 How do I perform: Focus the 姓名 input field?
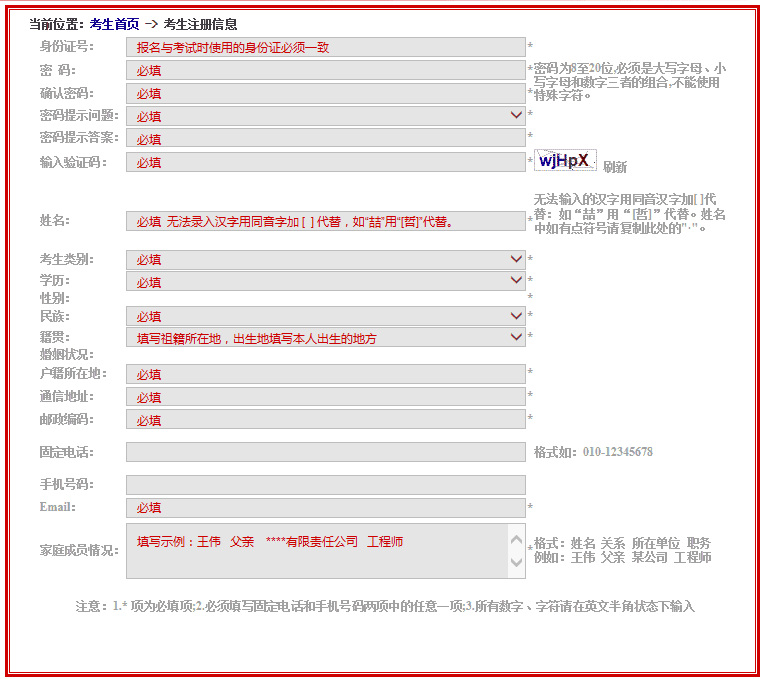tap(325, 221)
